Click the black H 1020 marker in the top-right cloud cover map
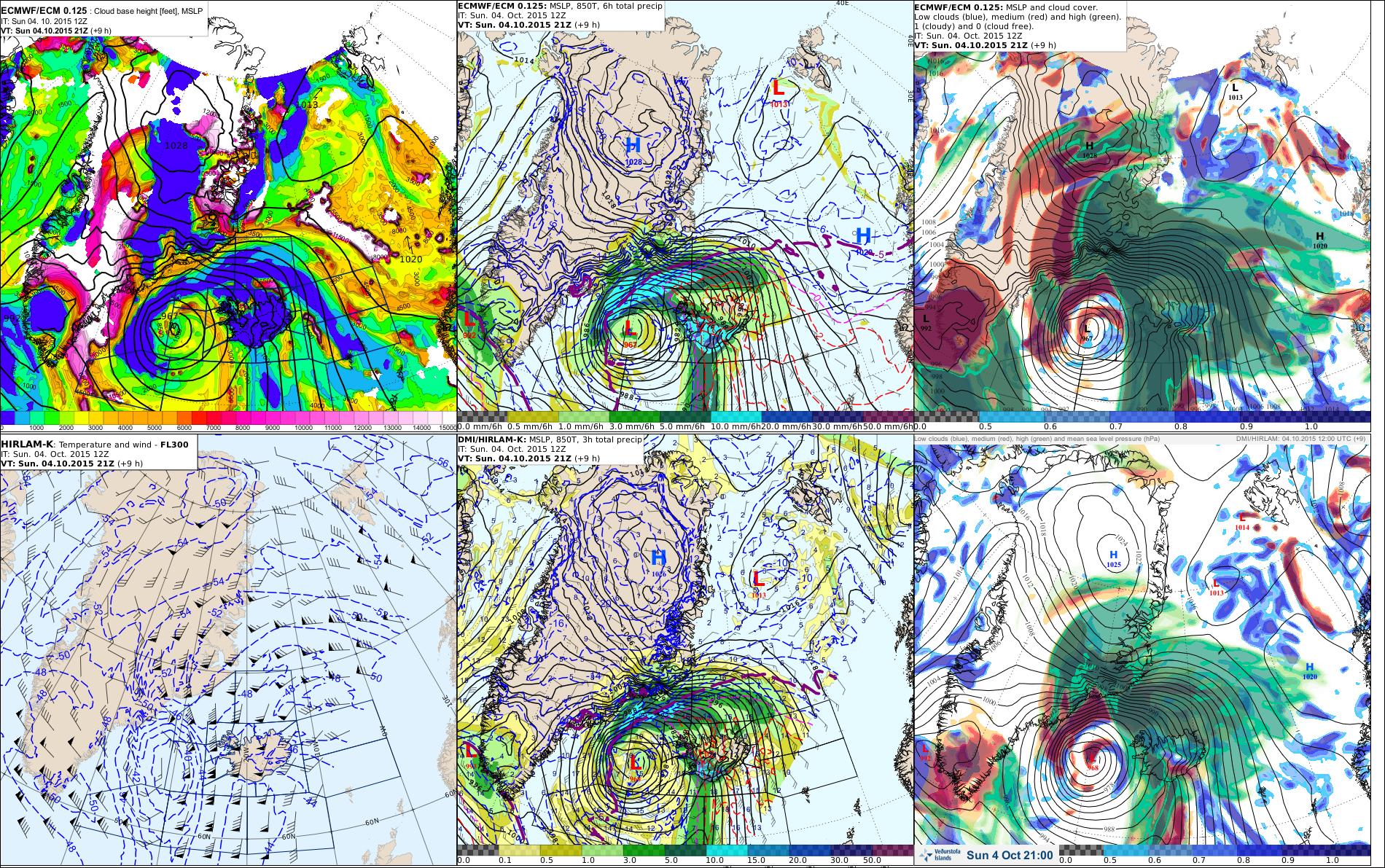Image resolution: width=1385 pixels, height=868 pixels. [1319, 239]
